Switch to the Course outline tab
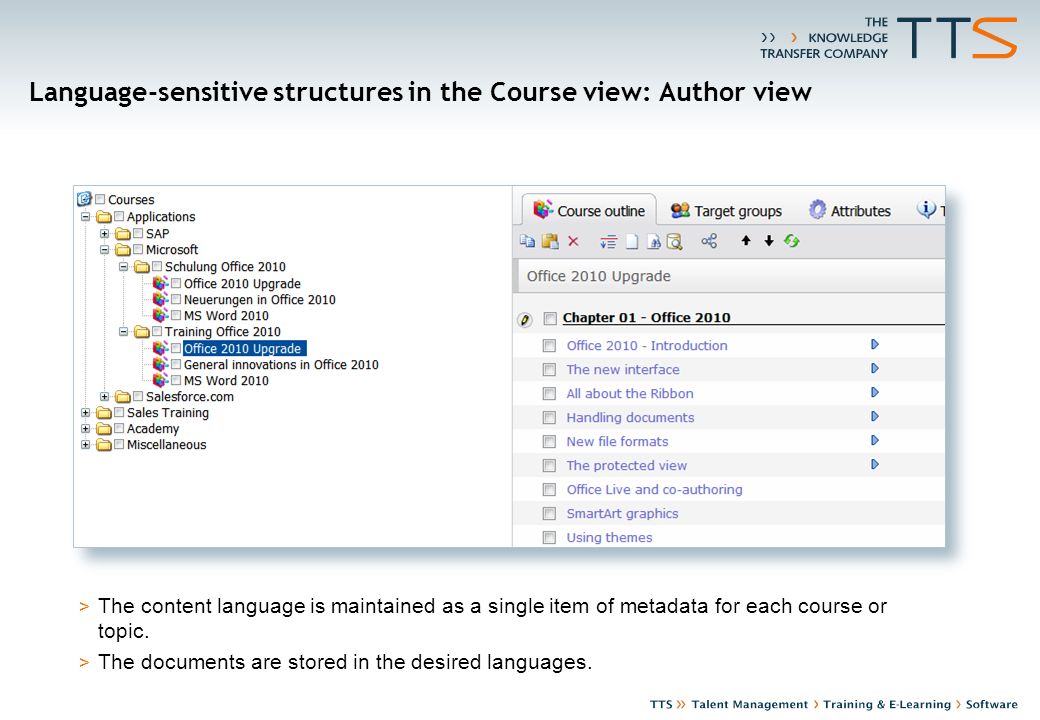The height and width of the screenshot is (720, 1040). (x=589, y=211)
